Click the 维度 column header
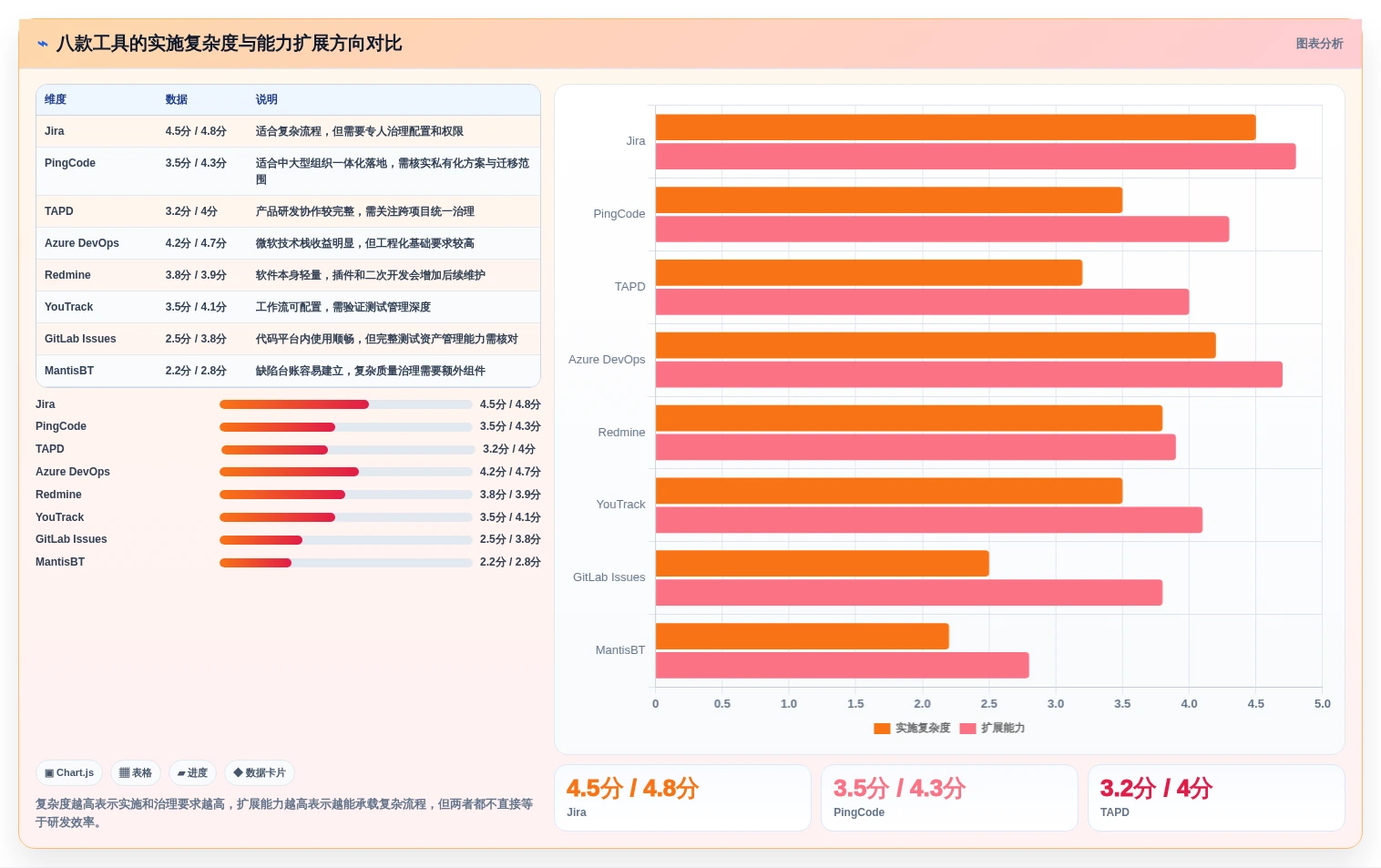The width and height of the screenshot is (1381, 868). click(x=56, y=100)
